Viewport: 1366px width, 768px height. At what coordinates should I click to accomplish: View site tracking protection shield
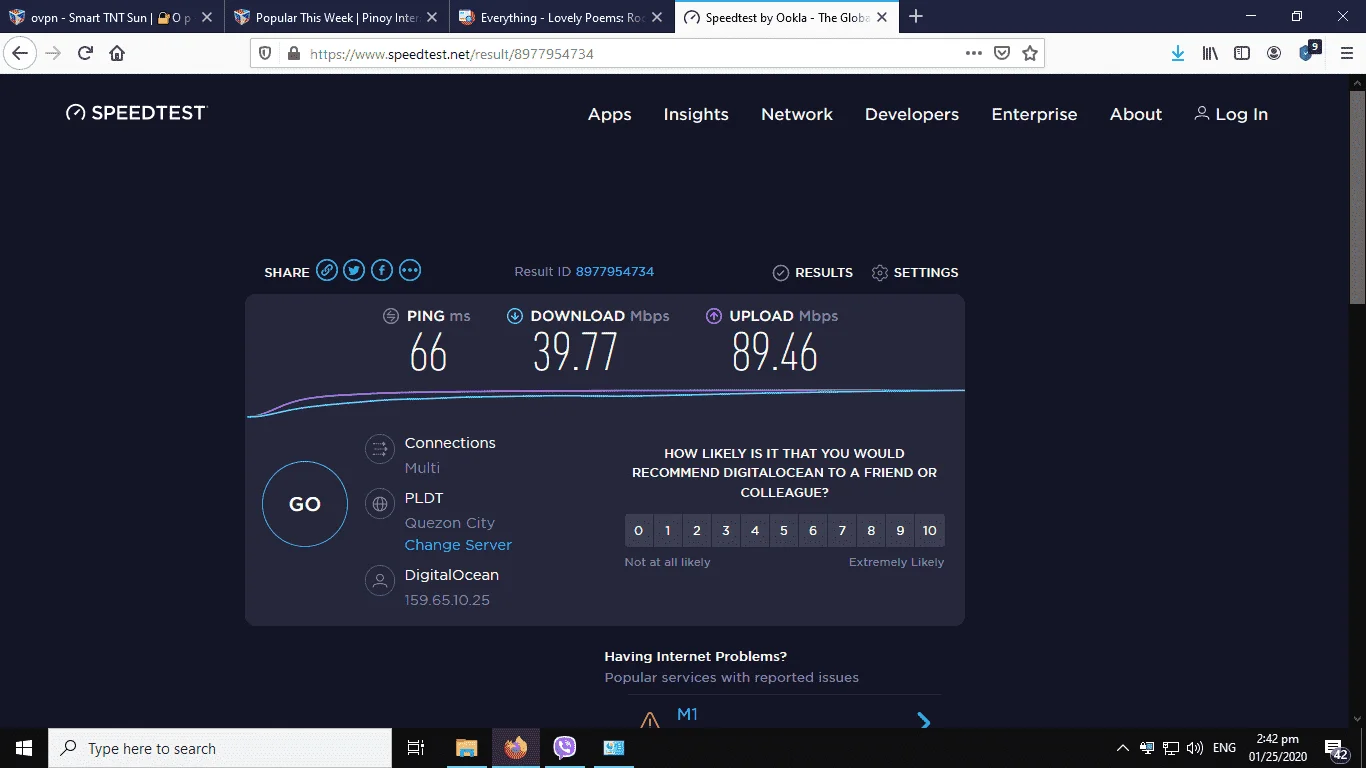[265, 54]
